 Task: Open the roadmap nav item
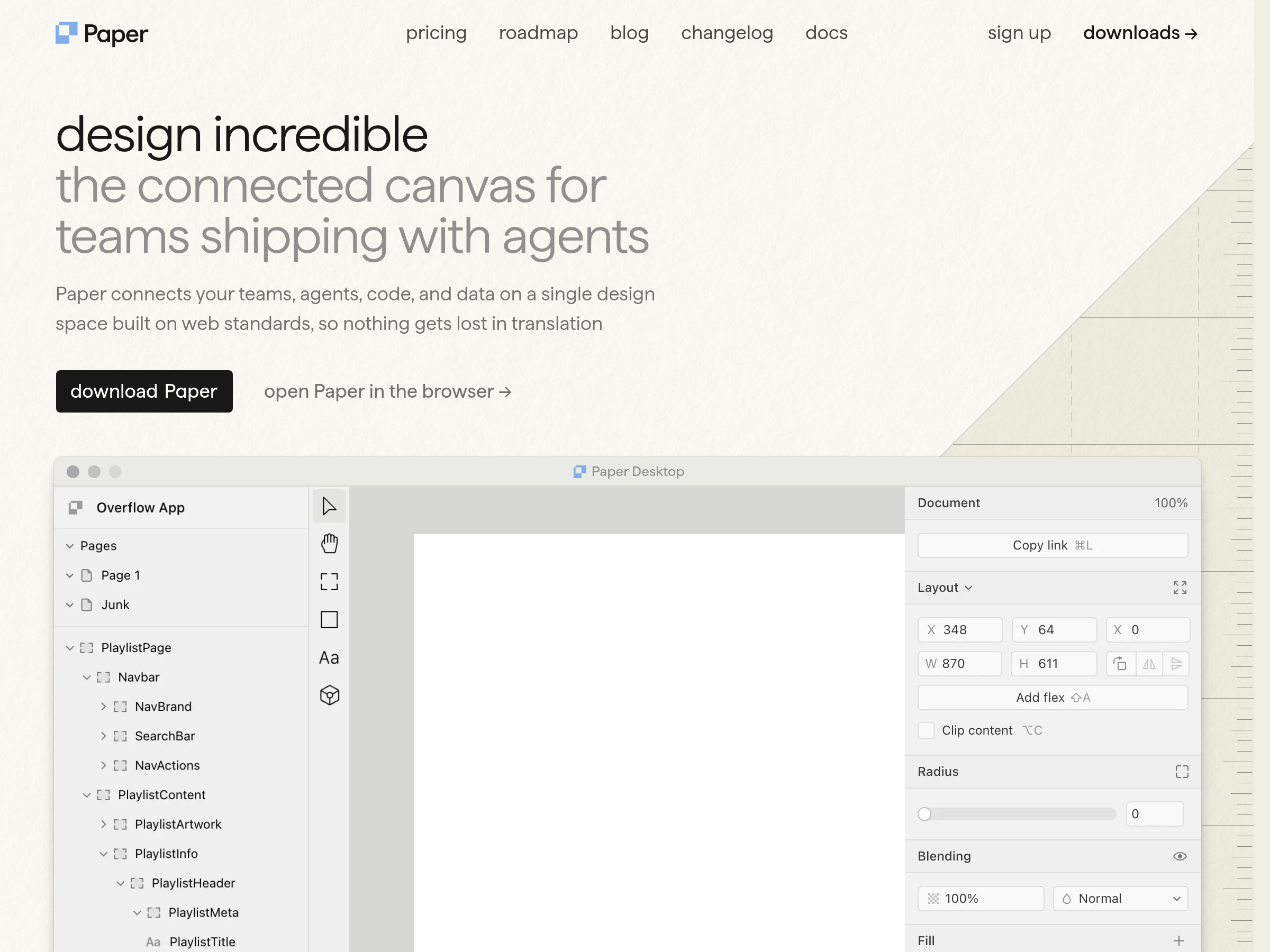[539, 33]
